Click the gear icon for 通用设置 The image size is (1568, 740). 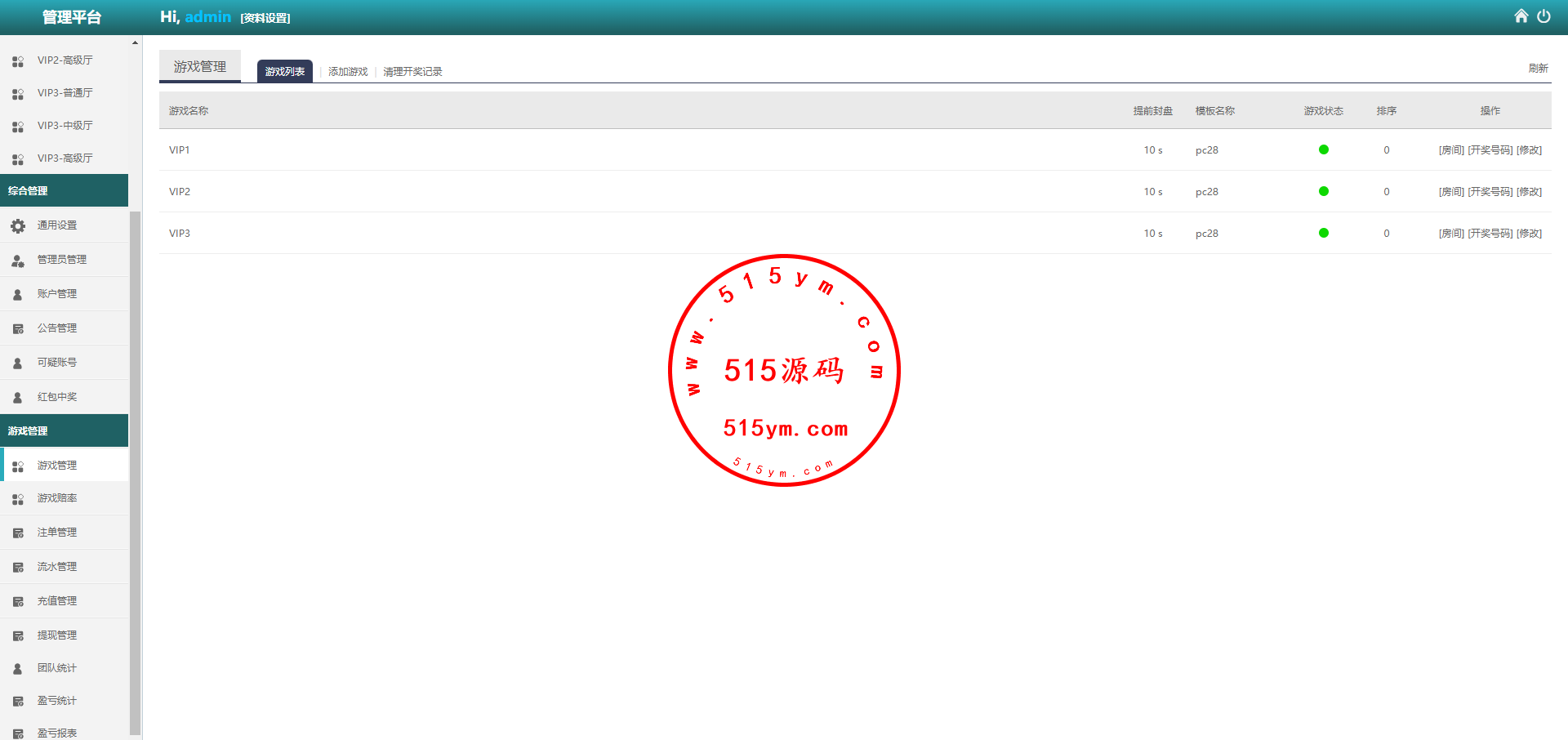coord(18,225)
